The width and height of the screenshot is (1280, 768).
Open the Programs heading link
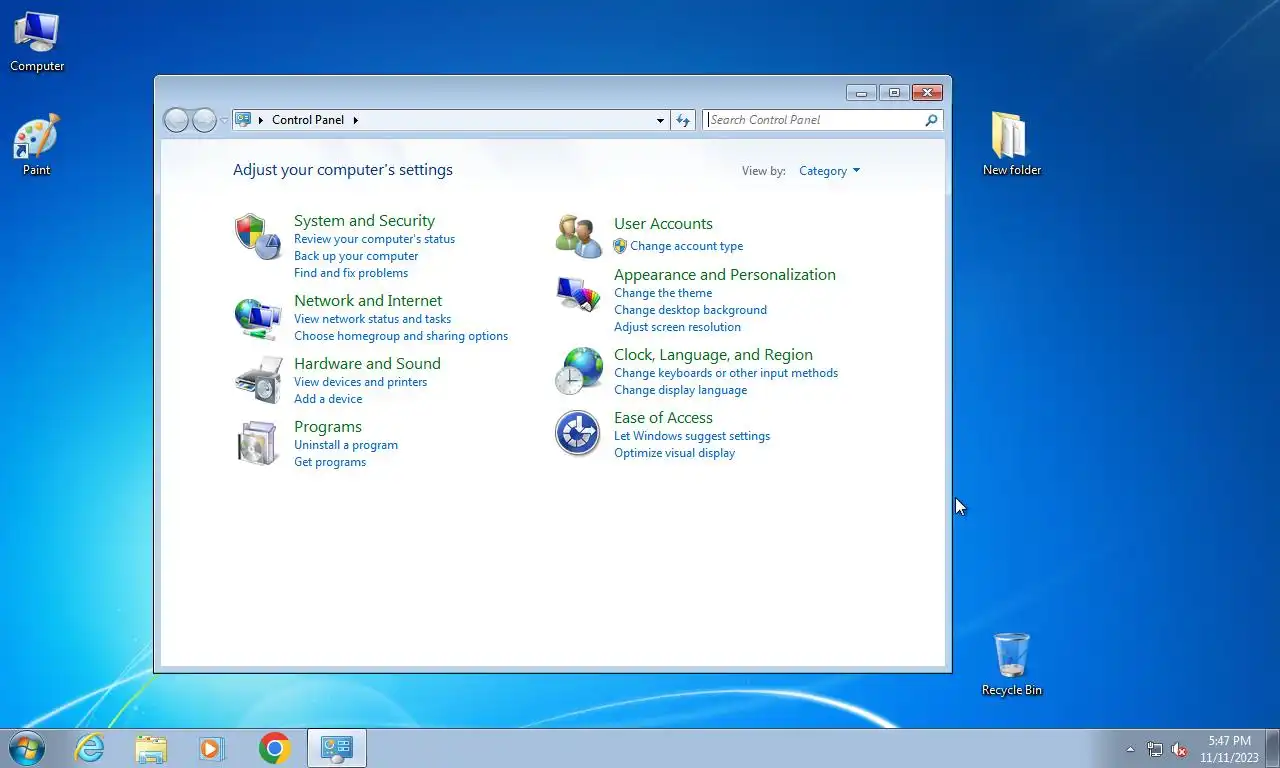[x=328, y=427]
